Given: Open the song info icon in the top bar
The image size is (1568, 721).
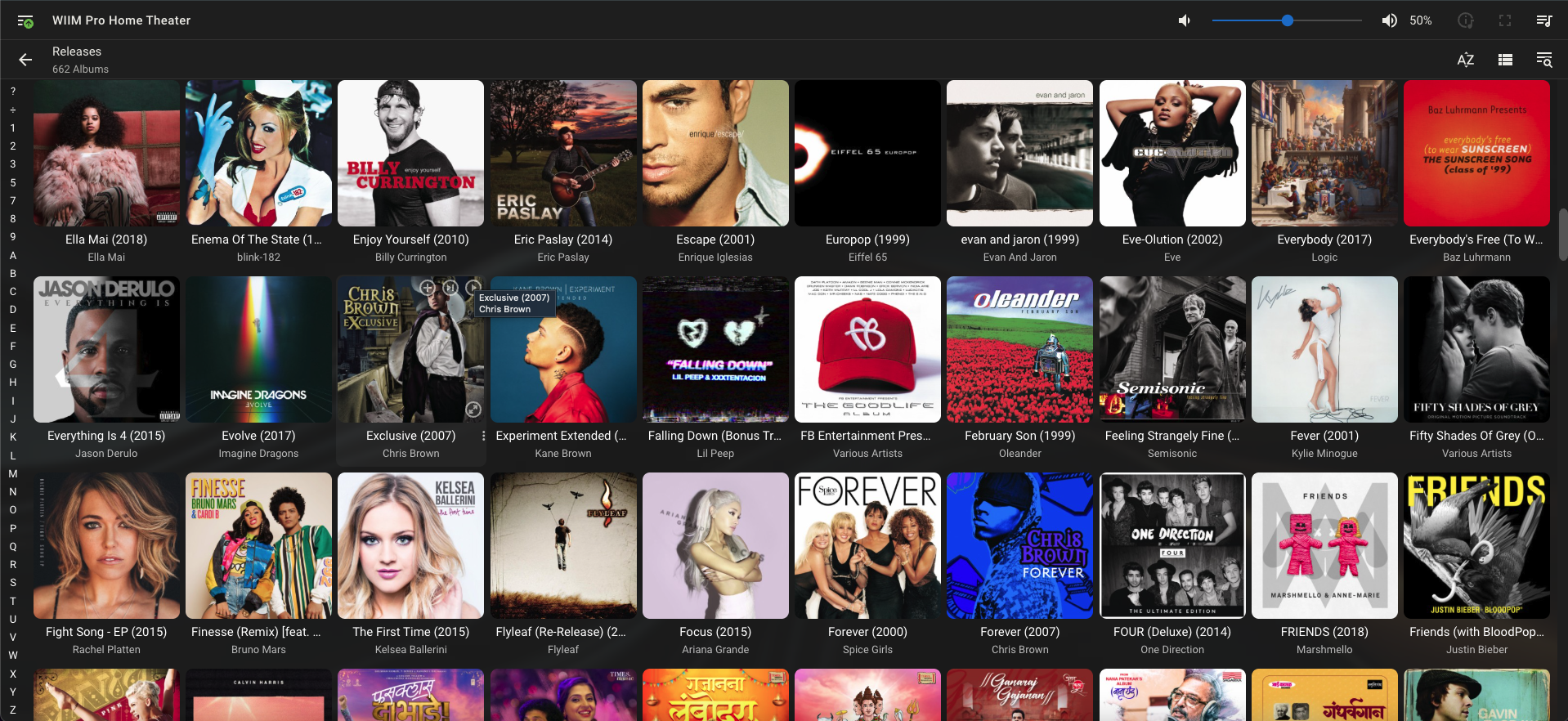Looking at the screenshot, I should 1466,20.
